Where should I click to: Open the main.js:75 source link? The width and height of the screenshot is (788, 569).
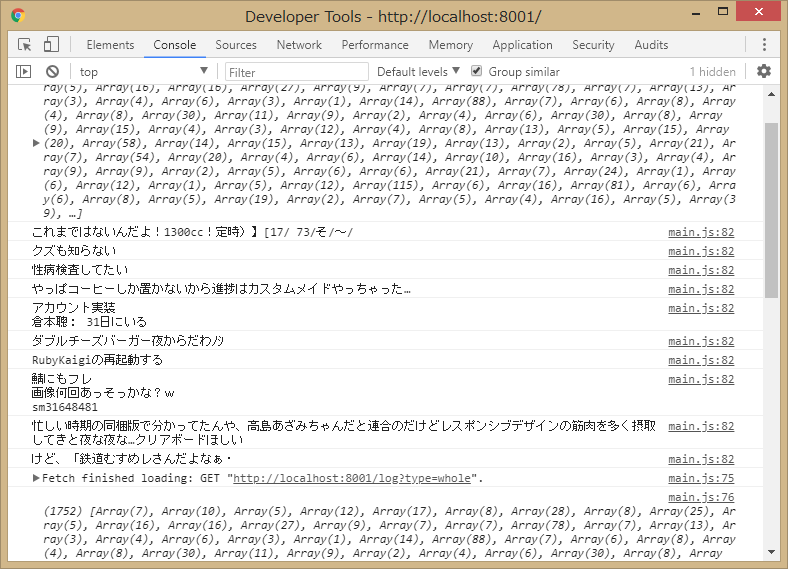pos(701,478)
